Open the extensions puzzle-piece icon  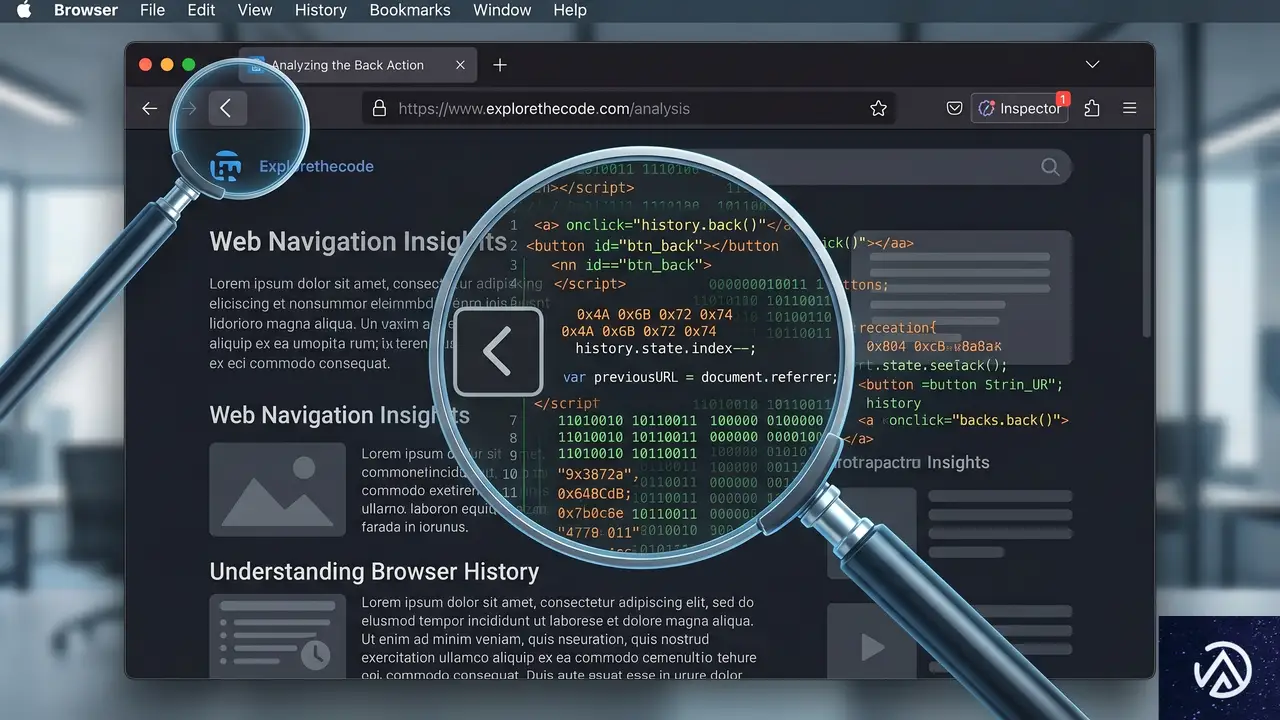coord(1092,108)
